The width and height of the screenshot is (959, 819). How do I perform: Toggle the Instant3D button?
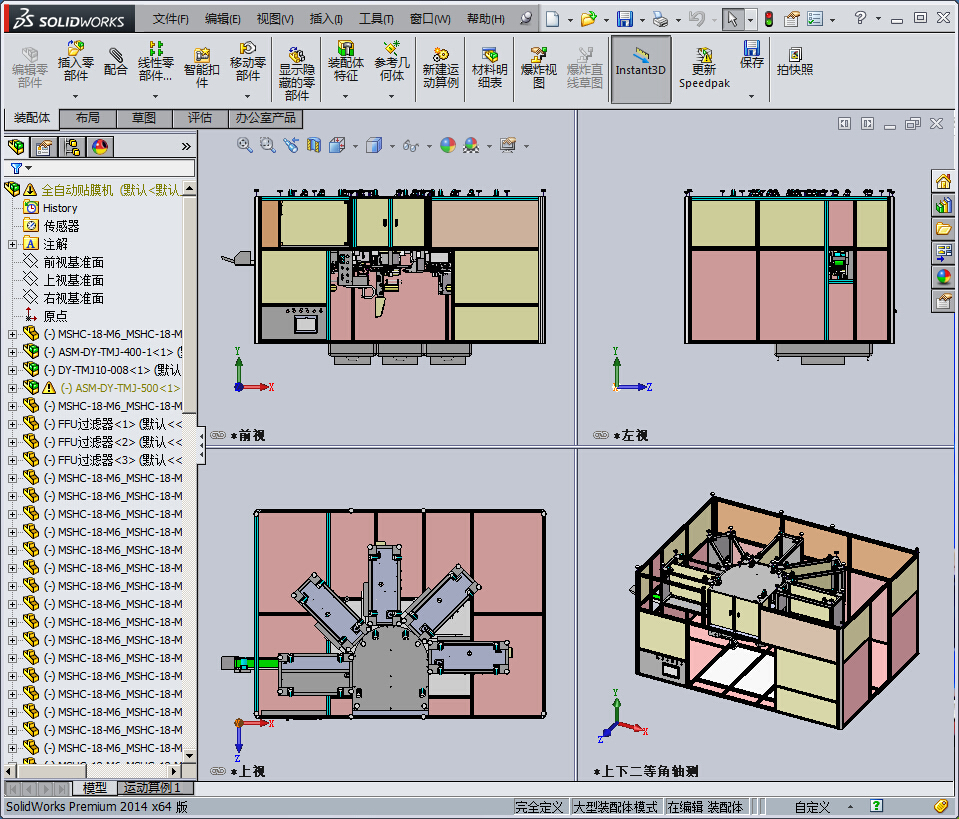tap(640, 69)
